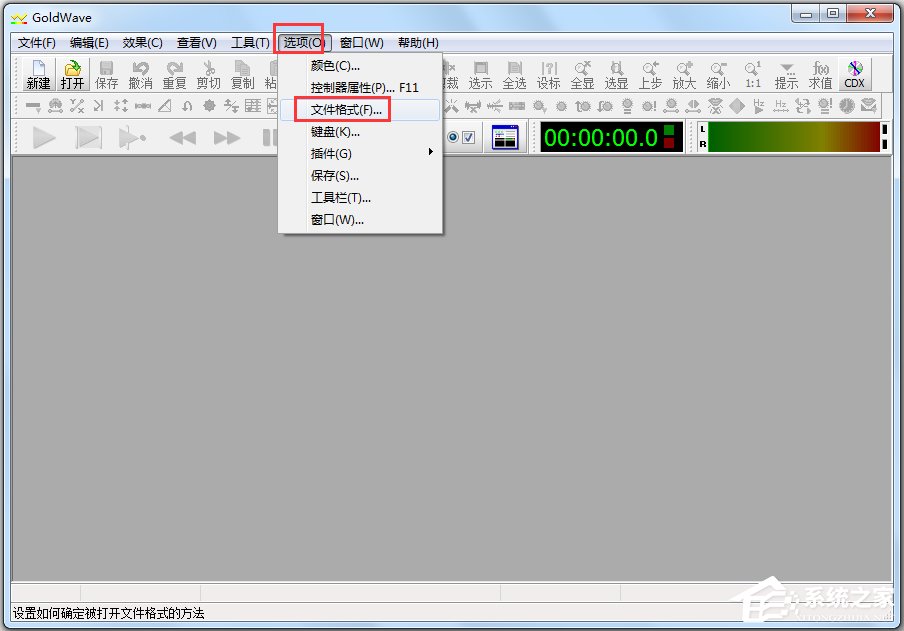The height and width of the screenshot is (631, 904).
Task: Click the 选示 toolbar icon
Action: (x=480, y=74)
